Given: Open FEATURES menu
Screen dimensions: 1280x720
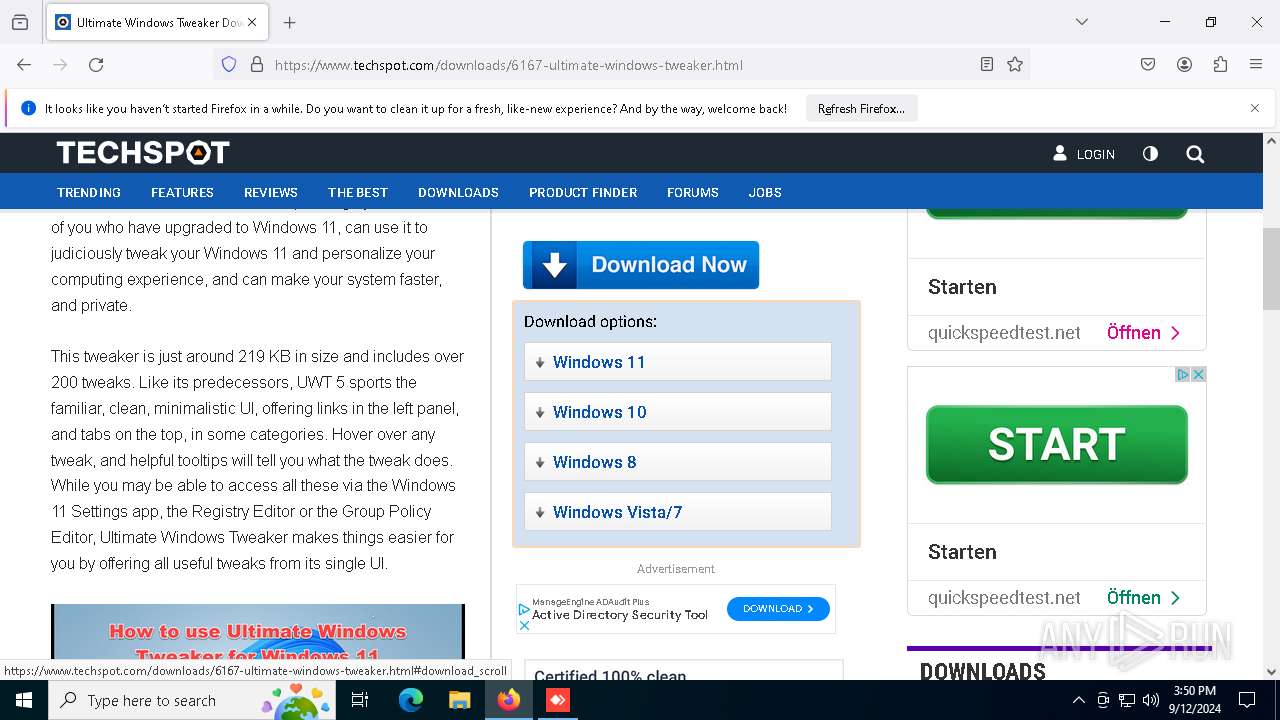Looking at the screenshot, I should point(182,192).
